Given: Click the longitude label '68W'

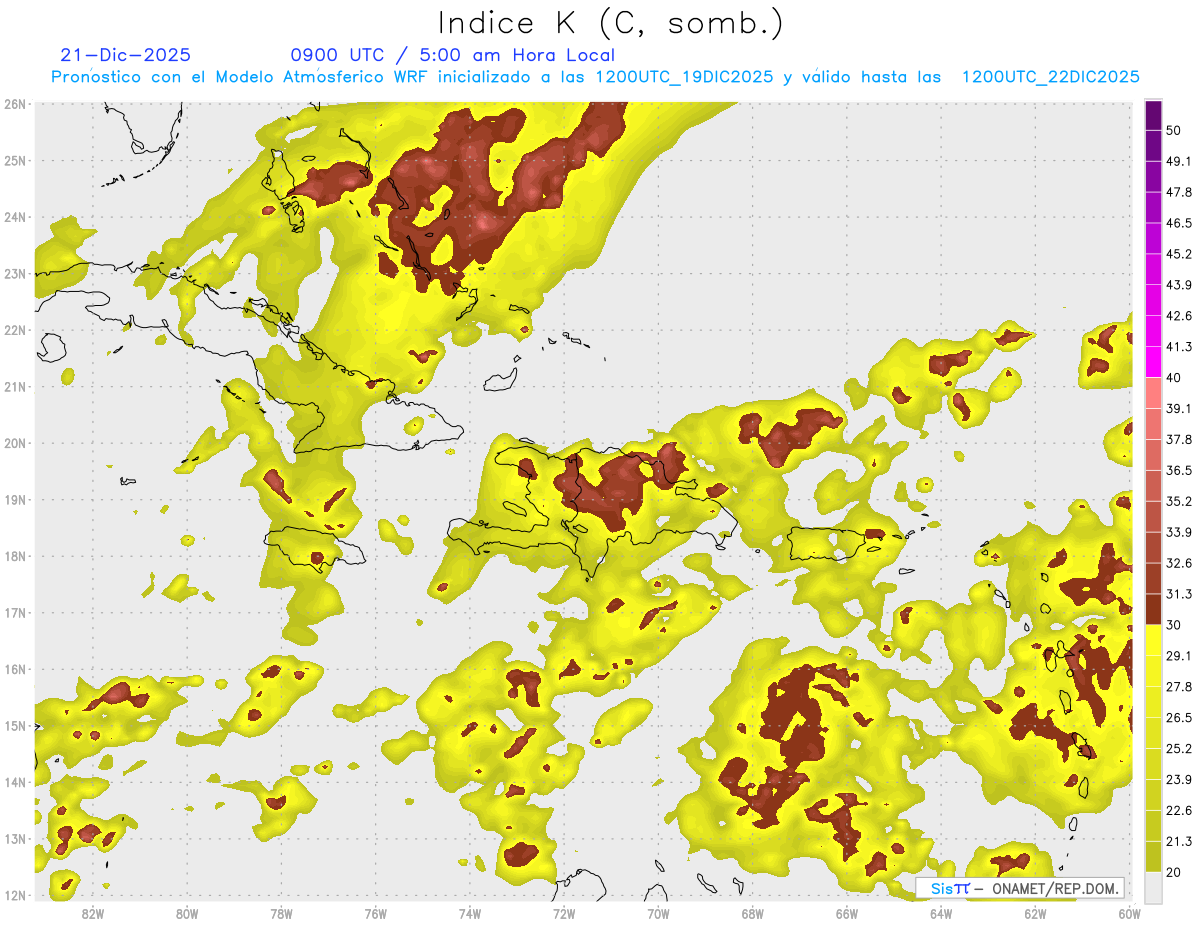Looking at the screenshot, I should [752, 914].
